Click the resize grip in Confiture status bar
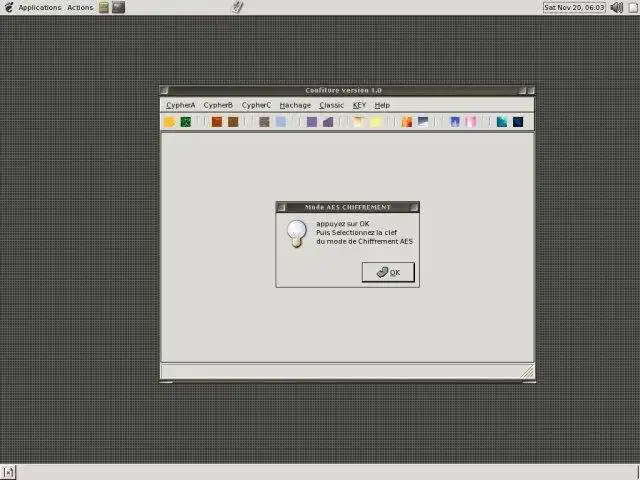Screen dimensions: 640x480 [x=528, y=372]
